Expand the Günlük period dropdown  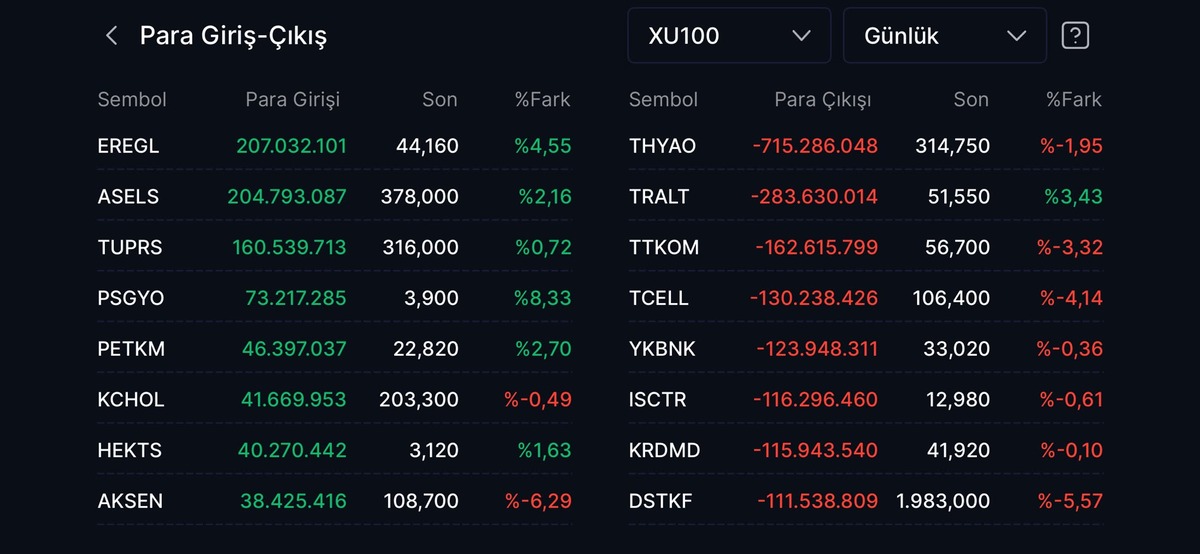945,36
